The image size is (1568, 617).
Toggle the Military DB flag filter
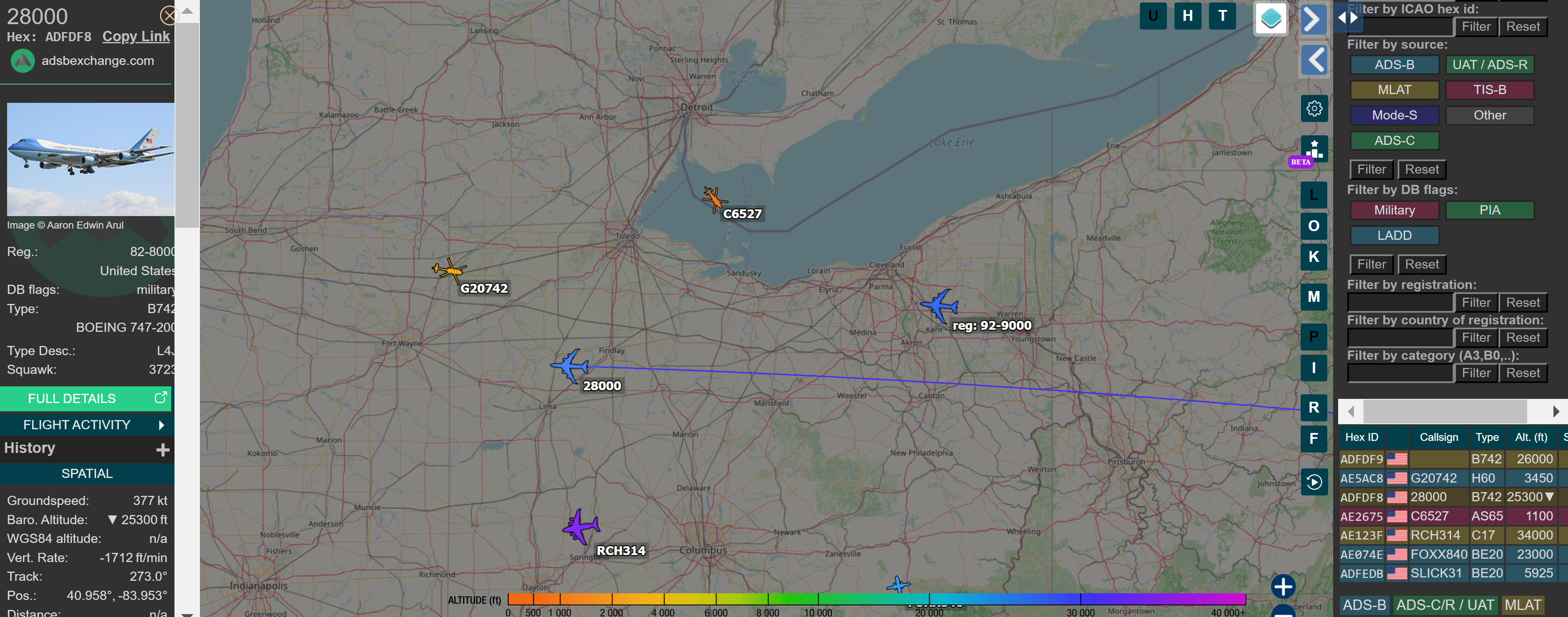pos(1394,210)
